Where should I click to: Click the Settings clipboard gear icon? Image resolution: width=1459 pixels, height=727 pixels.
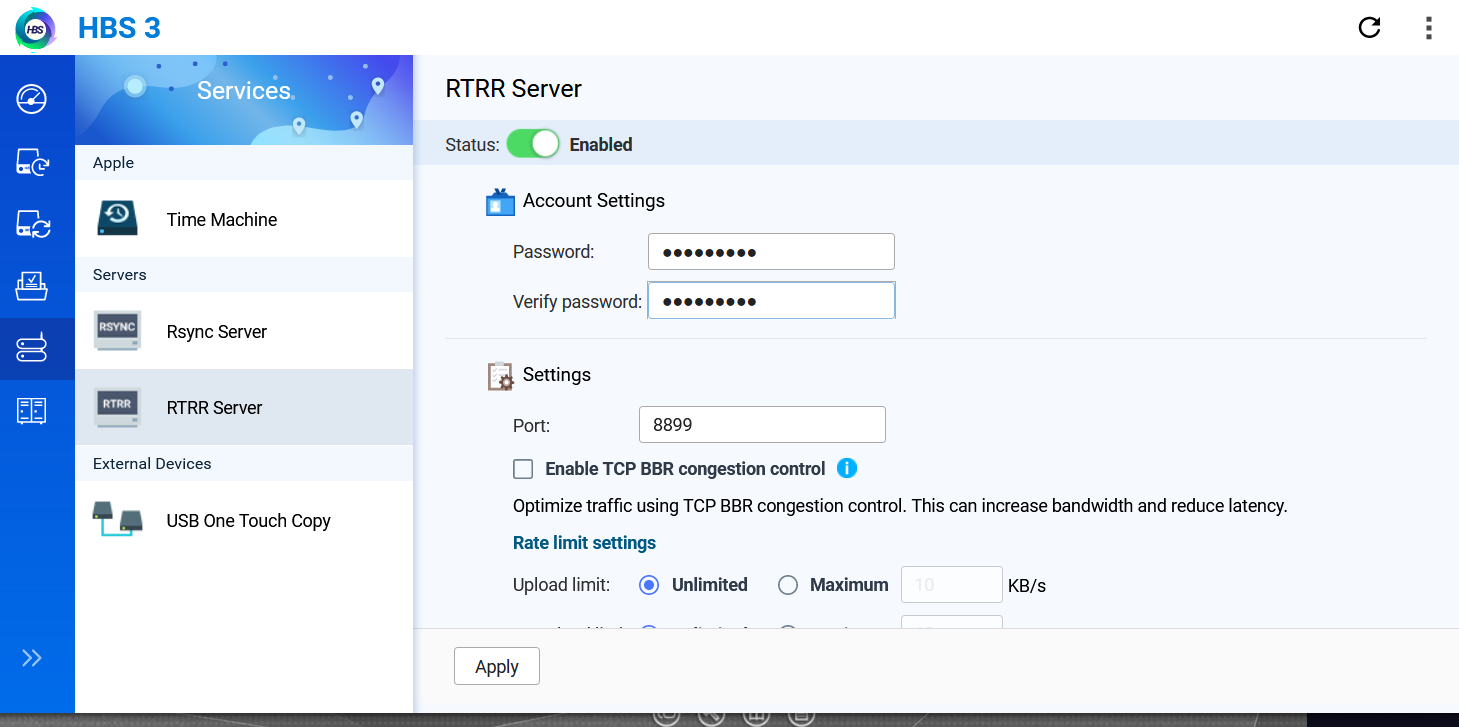500,376
